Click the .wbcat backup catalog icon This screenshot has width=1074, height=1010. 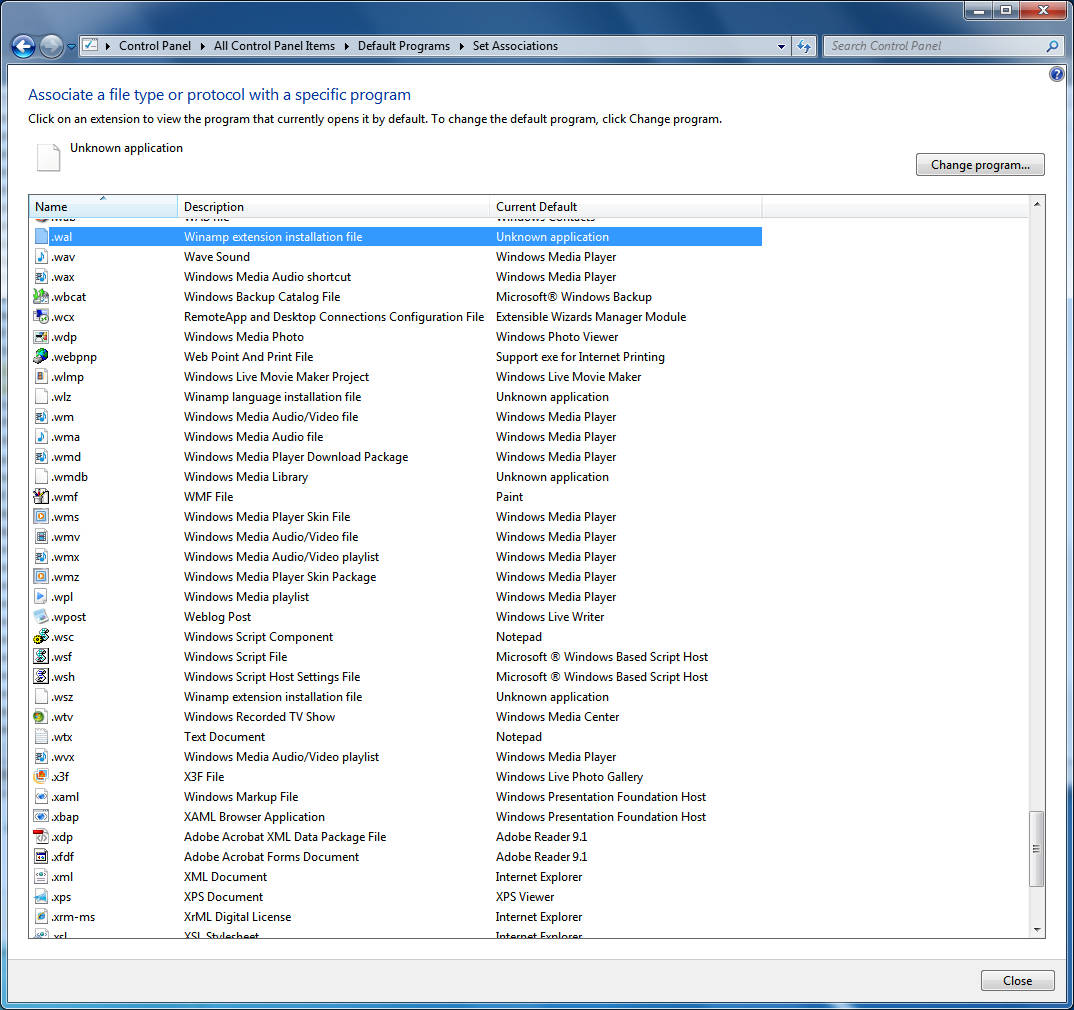(x=41, y=296)
